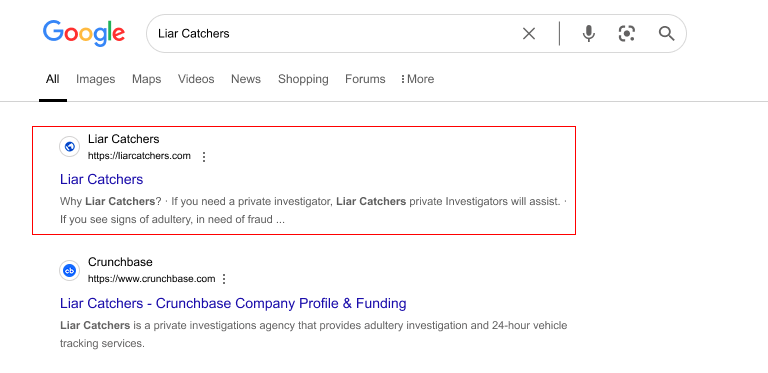The width and height of the screenshot is (768, 373).
Task: Click the Crunchbase favicon icon
Action: (70, 270)
